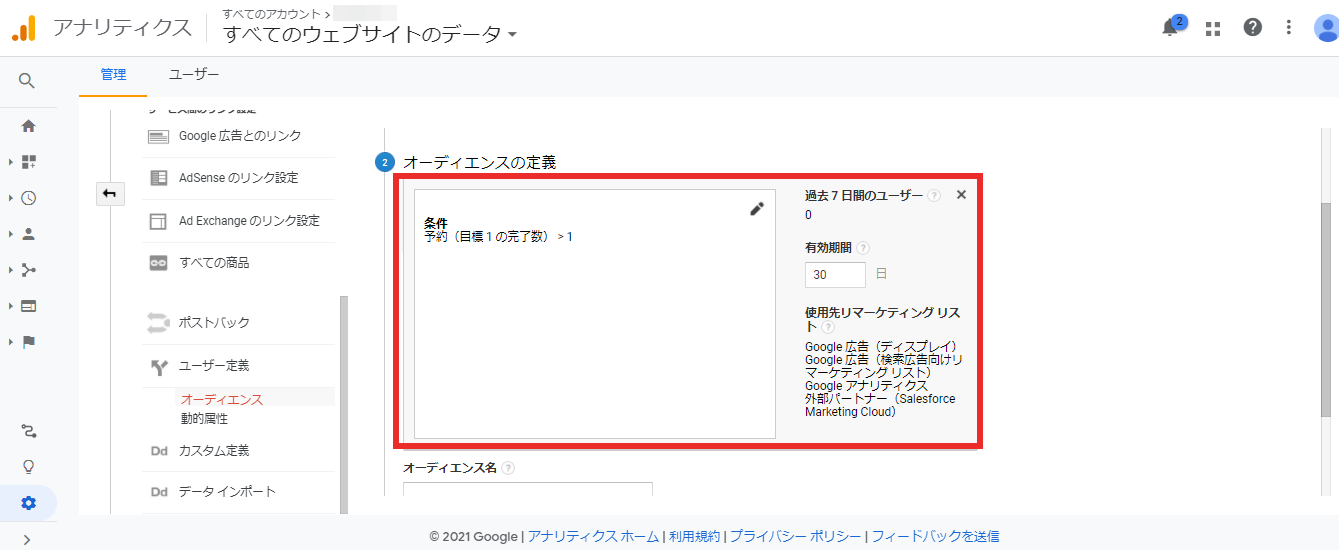Open Behavior icon in the sidebar
The image size is (1339, 550).
[x=28, y=306]
